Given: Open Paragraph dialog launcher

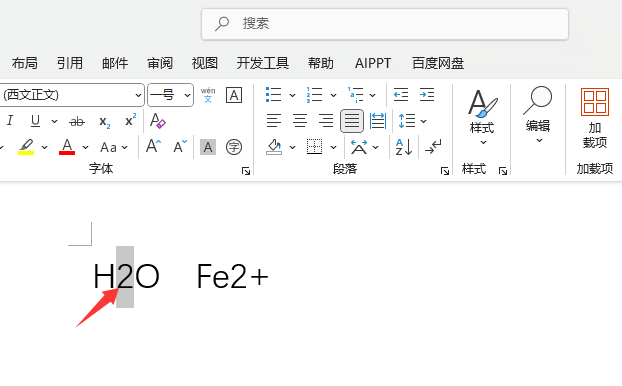Looking at the screenshot, I should tap(445, 171).
